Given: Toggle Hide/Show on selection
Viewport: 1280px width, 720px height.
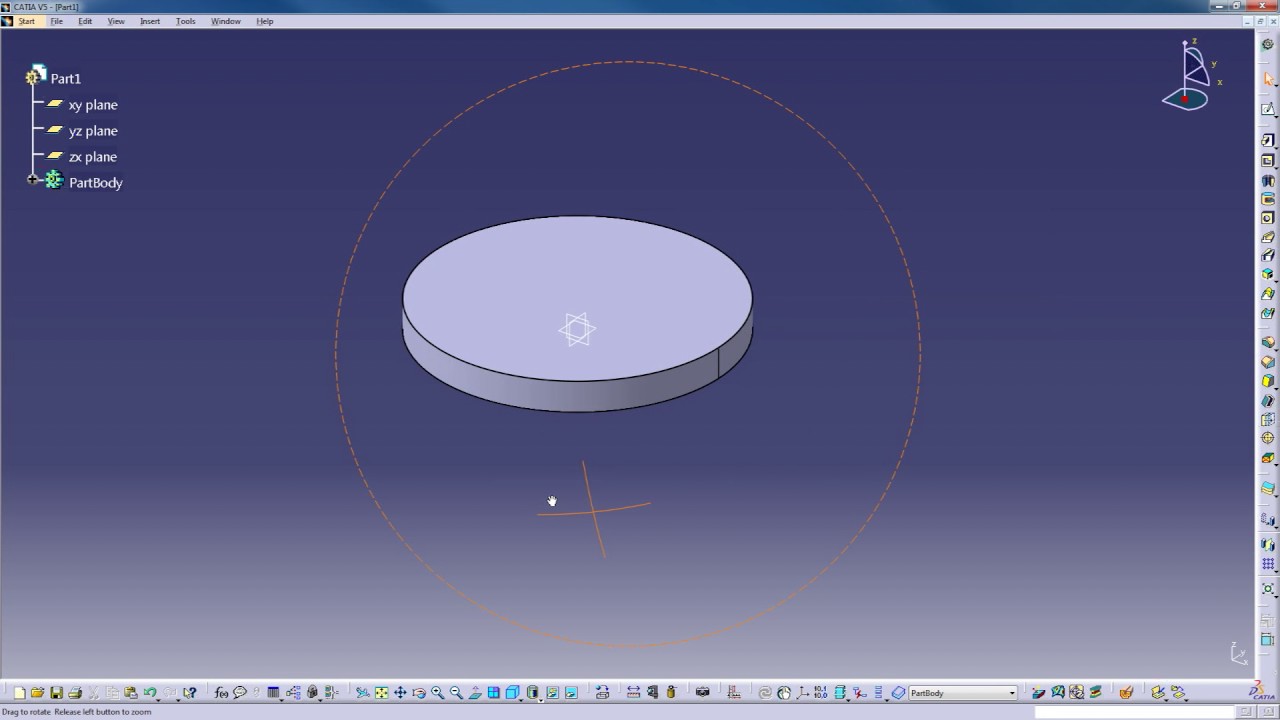Looking at the screenshot, I should (x=552, y=692).
